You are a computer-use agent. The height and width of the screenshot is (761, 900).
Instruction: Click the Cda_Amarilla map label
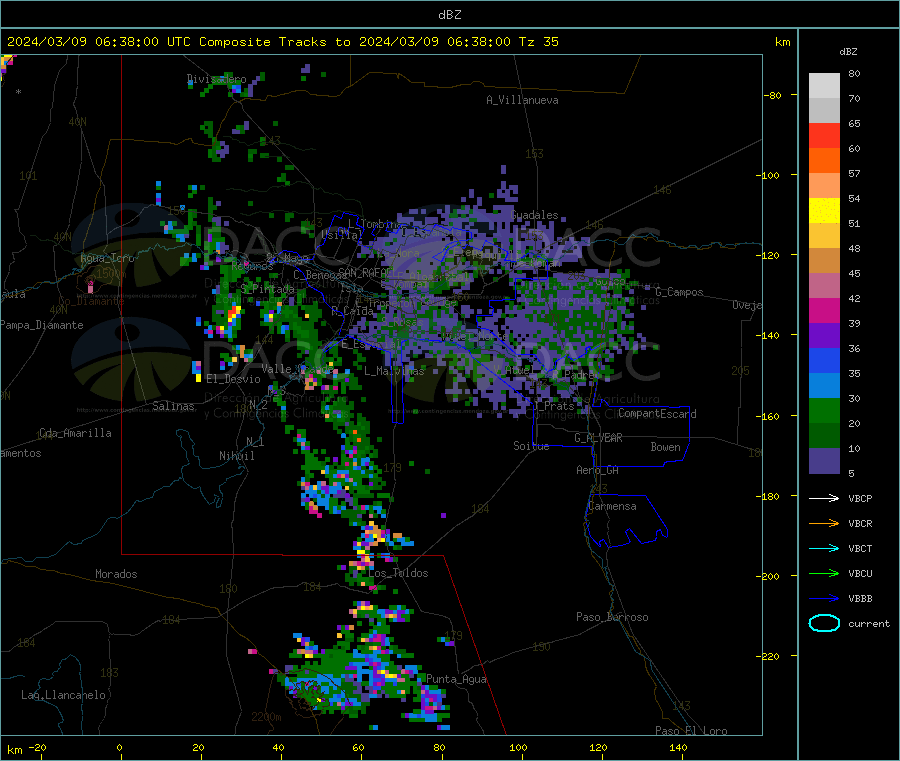point(75,433)
